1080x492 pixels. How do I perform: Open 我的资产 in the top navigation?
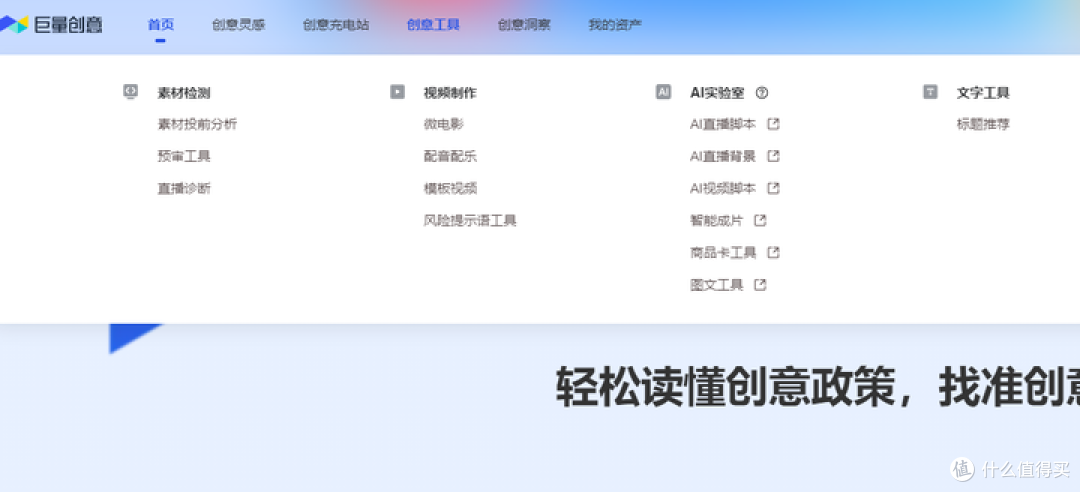[615, 25]
